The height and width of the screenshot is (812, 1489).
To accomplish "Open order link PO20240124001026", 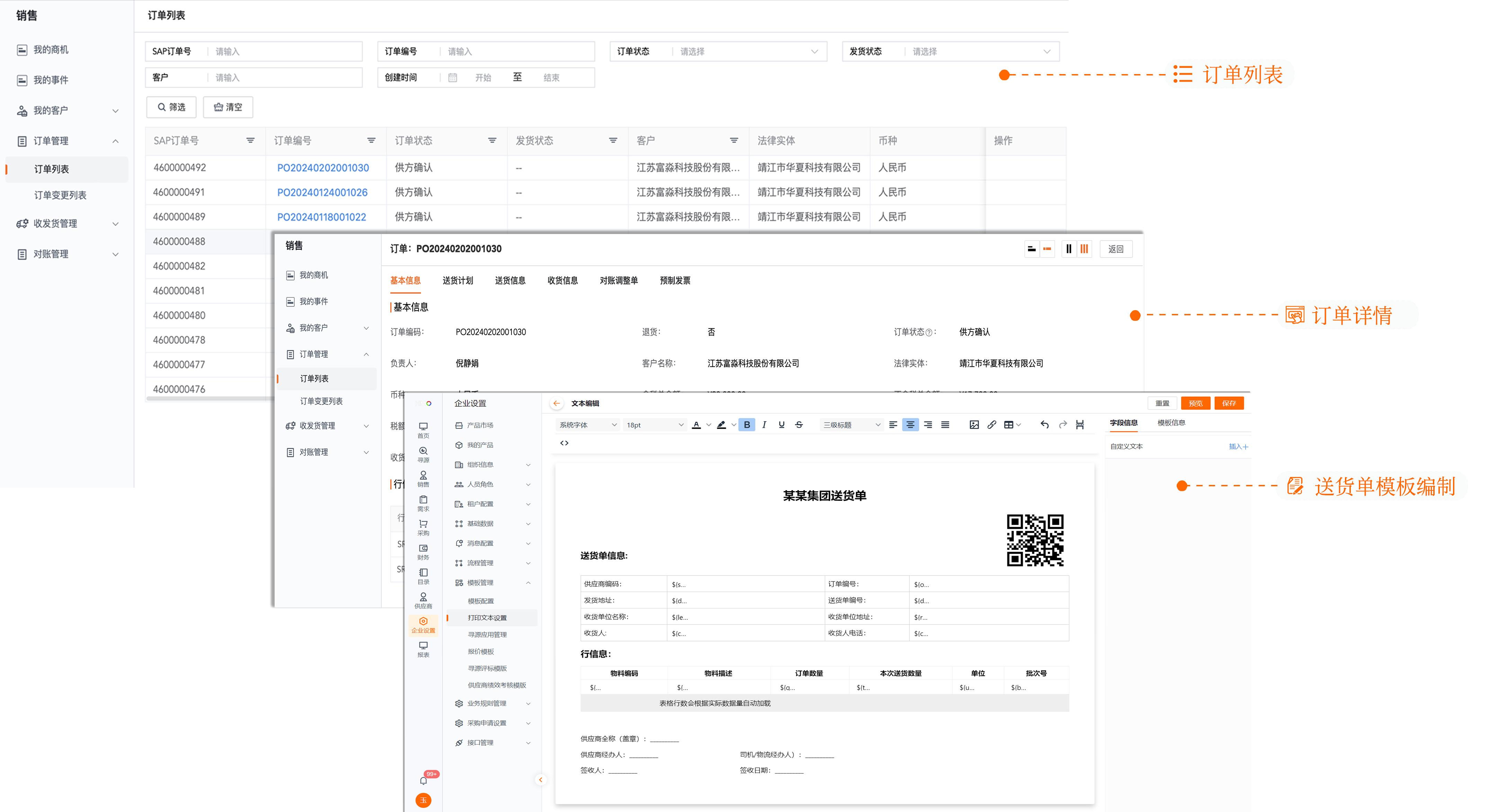I will [322, 192].
